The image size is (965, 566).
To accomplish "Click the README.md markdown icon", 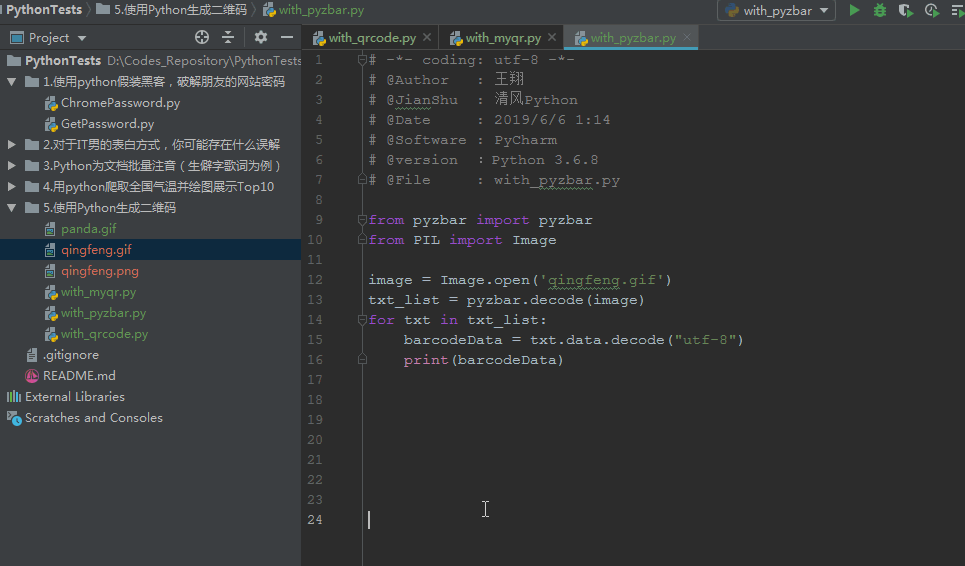I will click(32, 375).
